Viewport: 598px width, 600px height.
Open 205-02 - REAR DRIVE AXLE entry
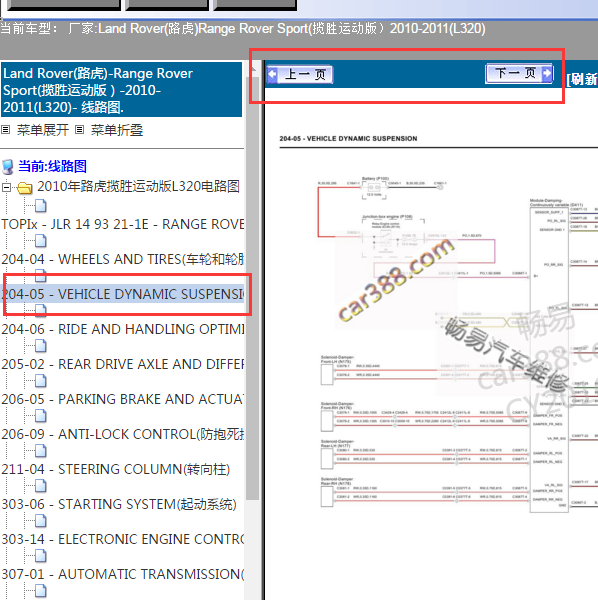coord(122,364)
